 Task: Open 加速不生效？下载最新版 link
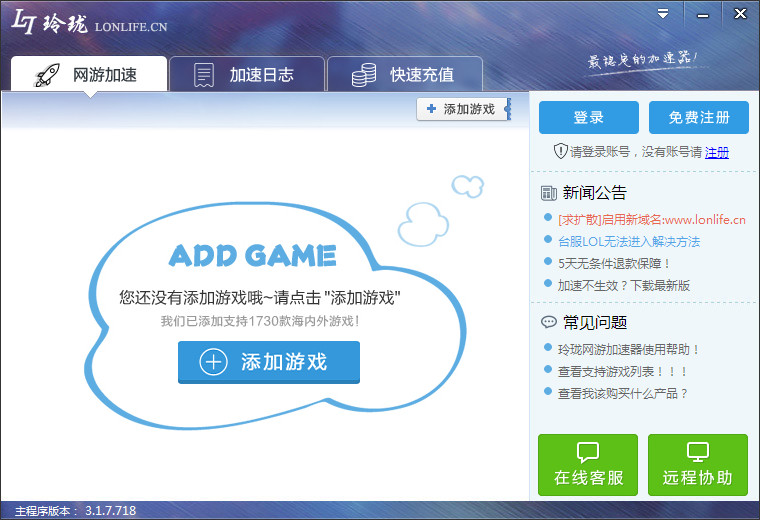click(624, 285)
